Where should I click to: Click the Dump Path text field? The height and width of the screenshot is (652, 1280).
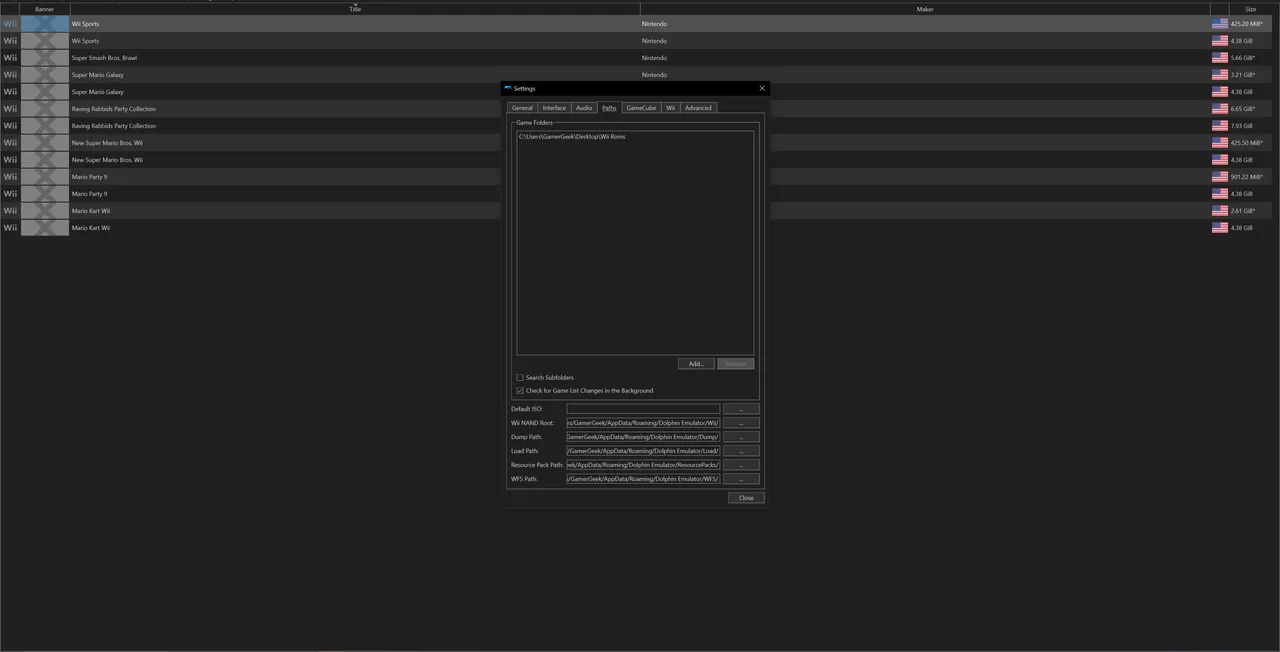(x=643, y=437)
